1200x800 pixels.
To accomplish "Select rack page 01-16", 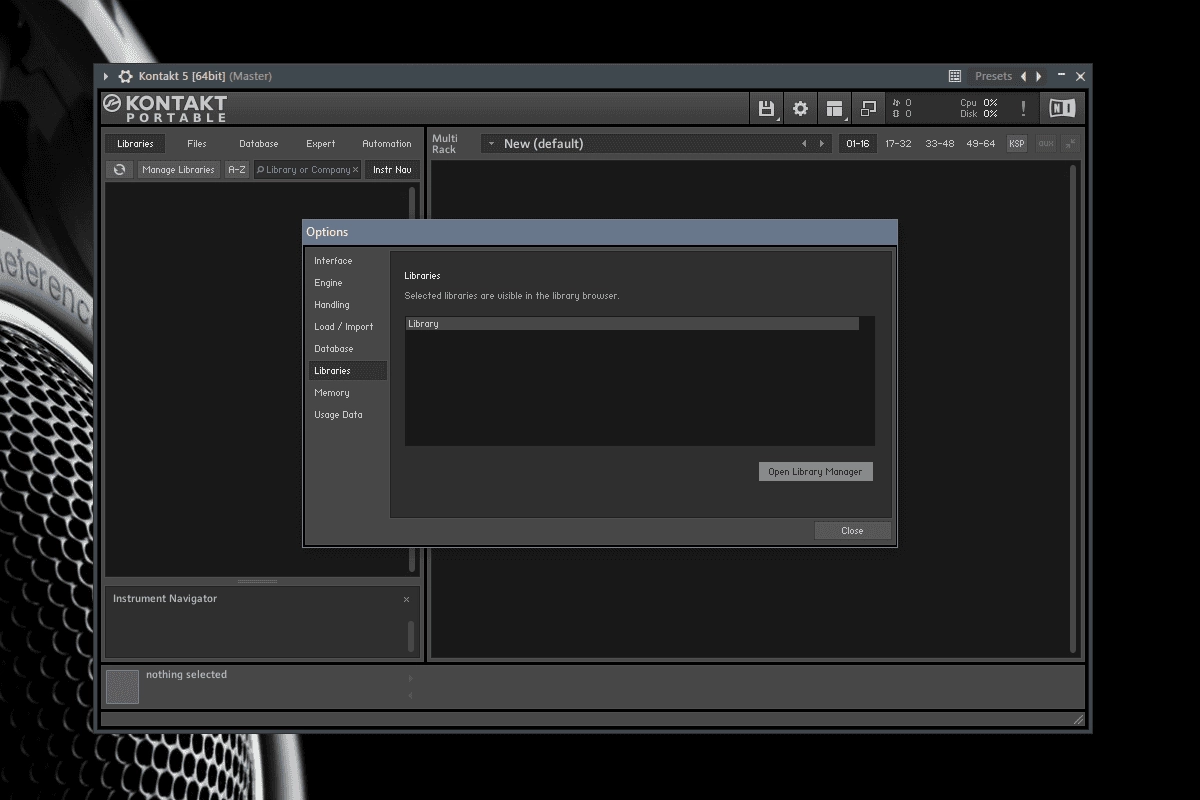I will coord(858,144).
